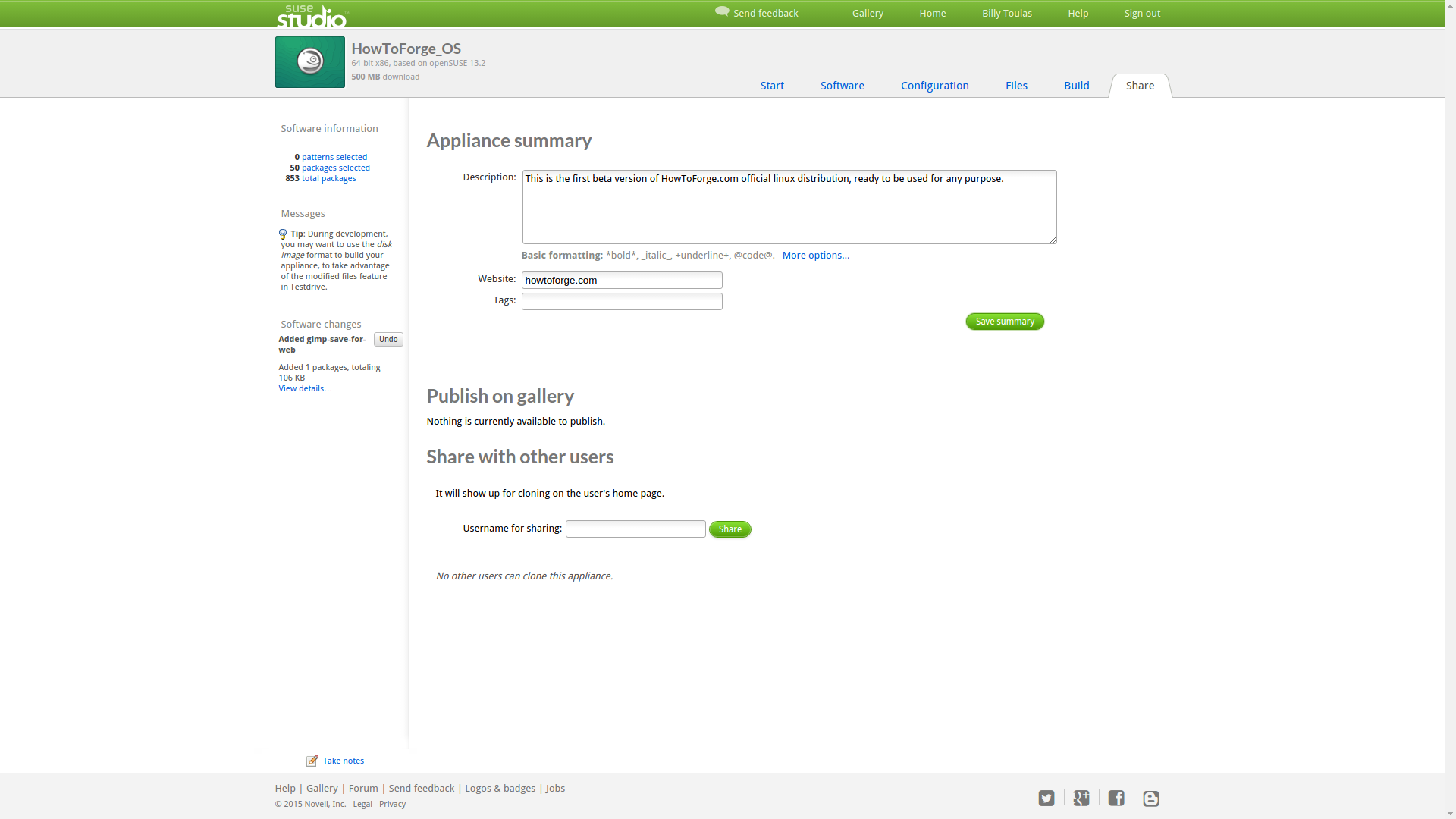Open the Twitter icon in footer

[x=1046, y=798]
